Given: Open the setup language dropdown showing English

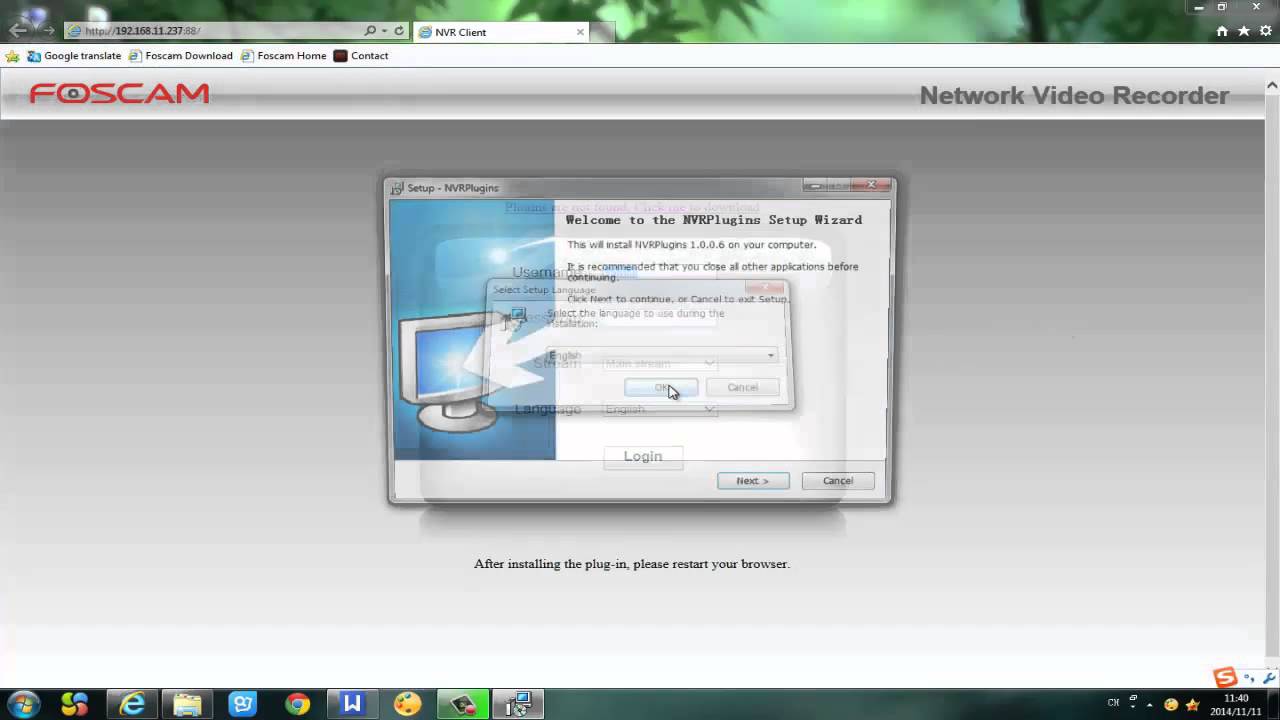Looking at the screenshot, I should 661,355.
